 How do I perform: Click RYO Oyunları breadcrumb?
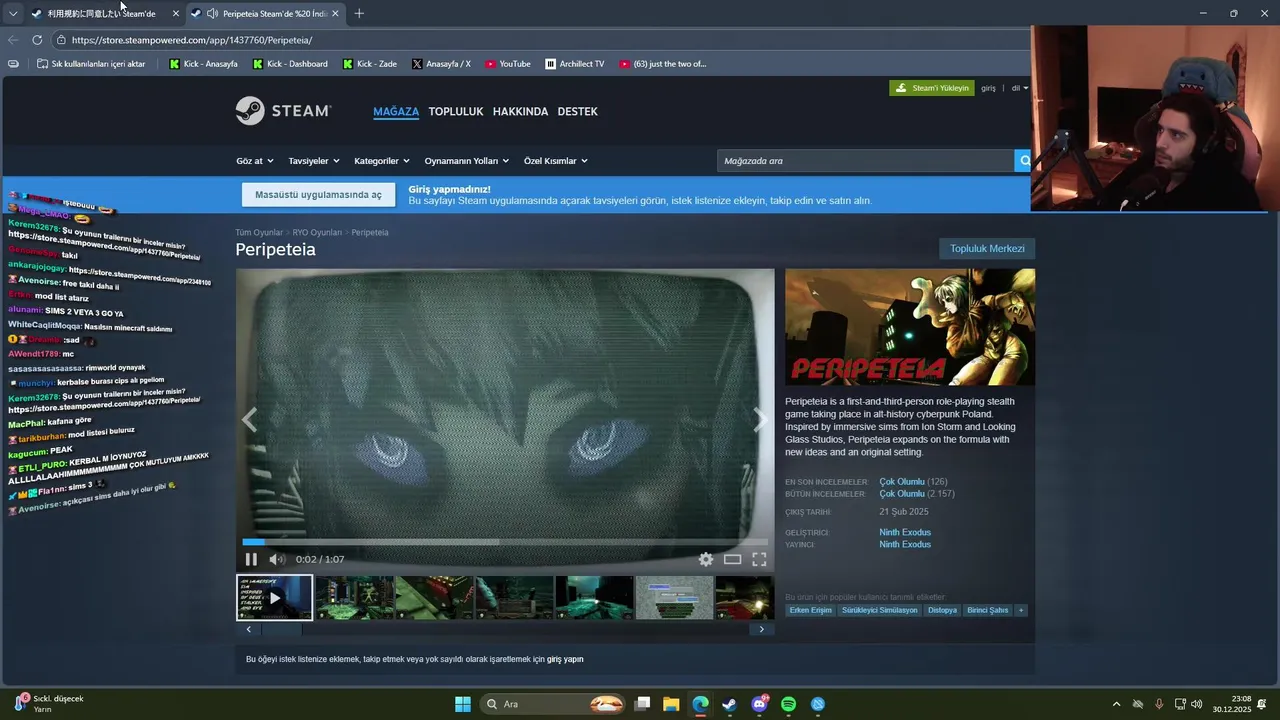(317, 232)
